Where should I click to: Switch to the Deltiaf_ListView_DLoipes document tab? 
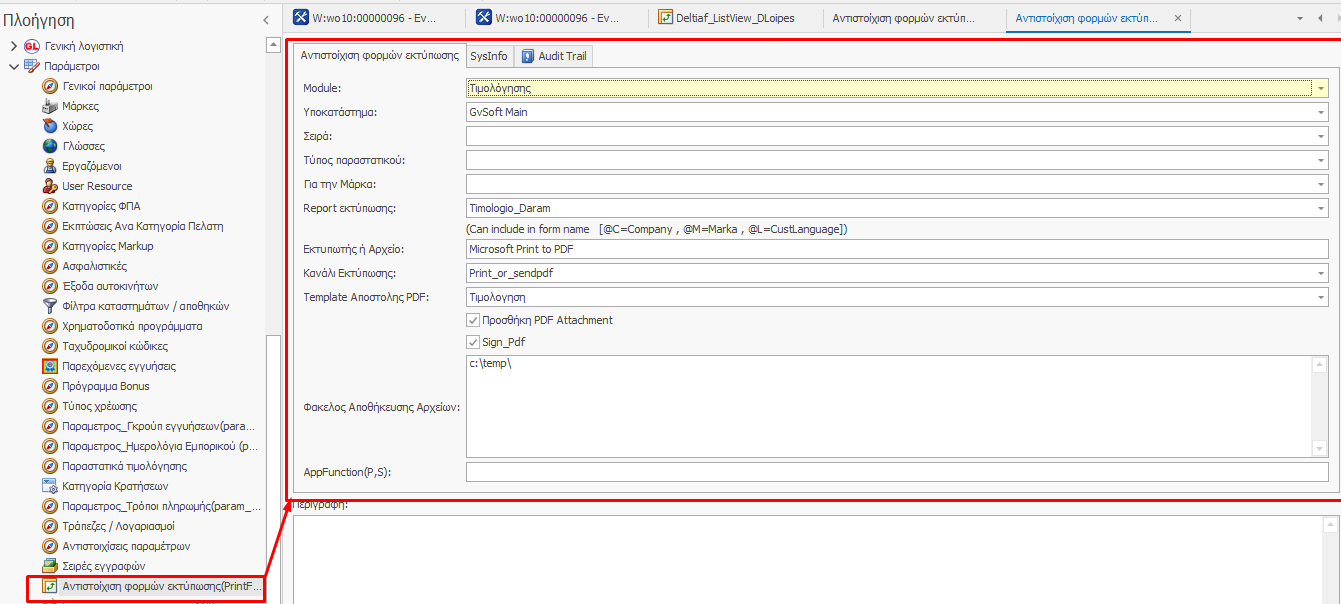(x=733, y=18)
